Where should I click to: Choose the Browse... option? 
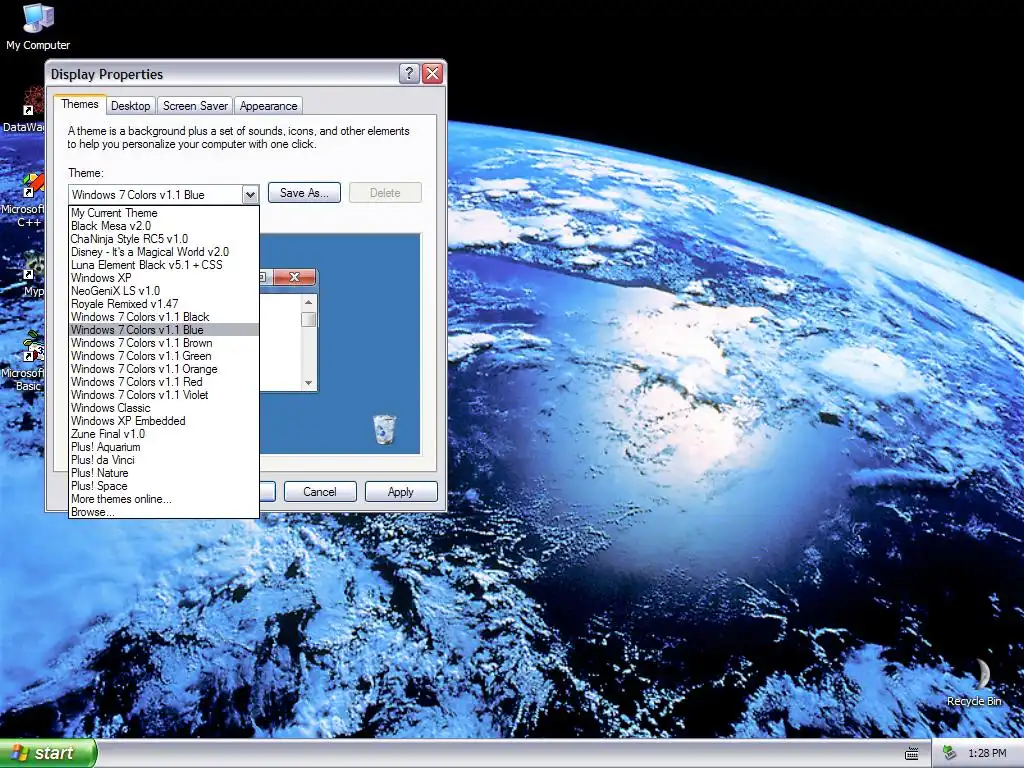(x=164, y=512)
